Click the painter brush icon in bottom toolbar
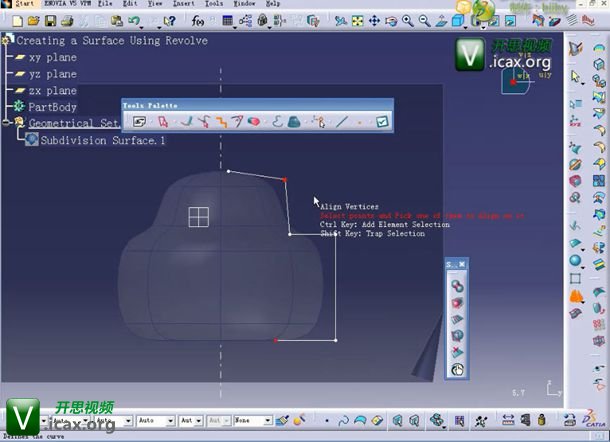 coord(283,420)
